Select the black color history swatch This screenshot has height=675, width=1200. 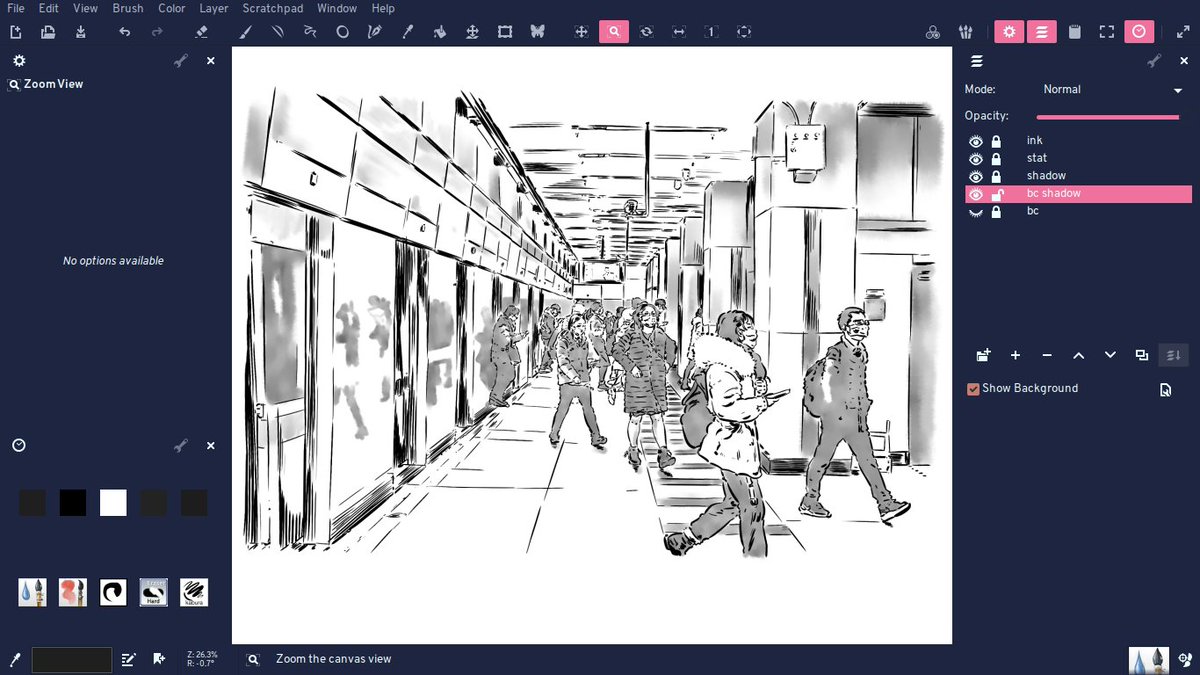point(73,503)
